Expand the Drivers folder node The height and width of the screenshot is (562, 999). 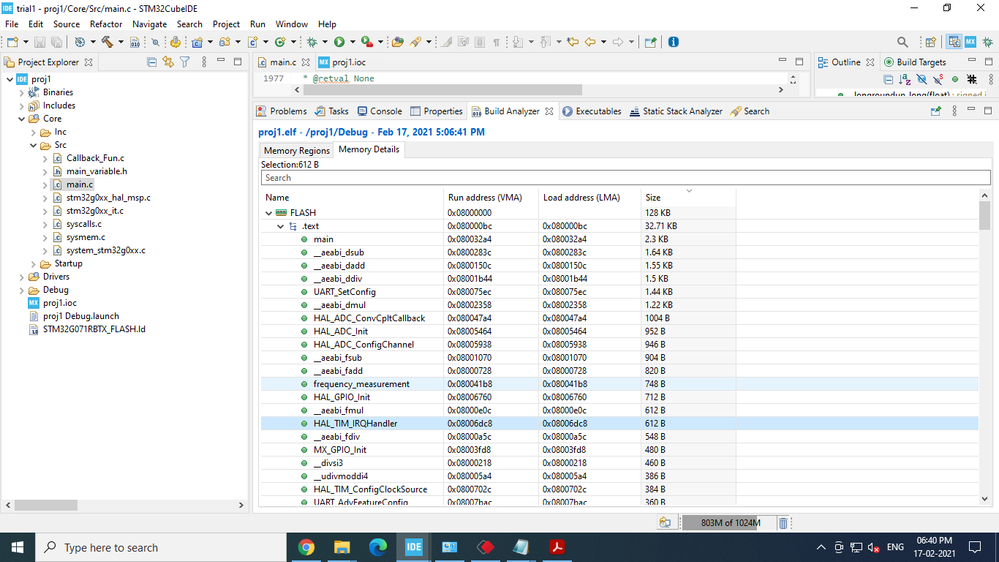[22, 277]
